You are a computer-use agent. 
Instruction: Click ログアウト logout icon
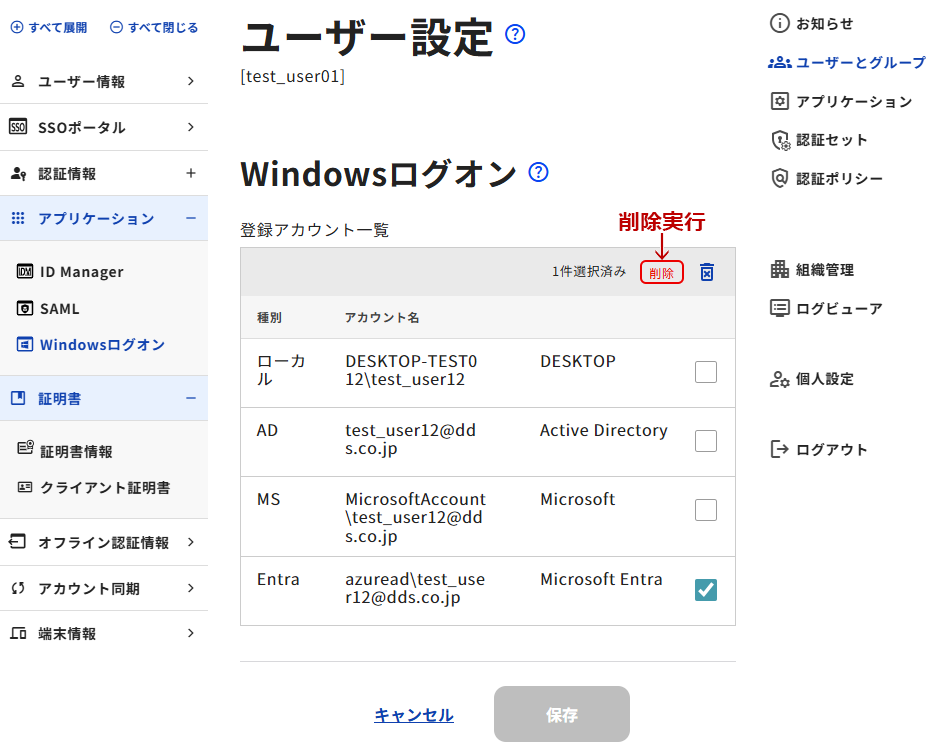click(x=780, y=449)
